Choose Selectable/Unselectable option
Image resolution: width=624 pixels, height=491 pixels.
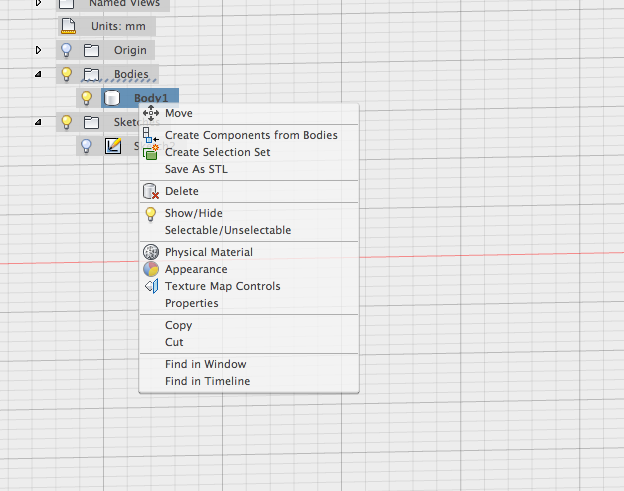[249, 230]
